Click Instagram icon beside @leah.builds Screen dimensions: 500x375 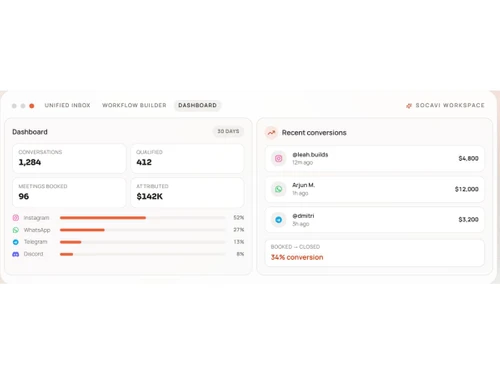click(279, 159)
